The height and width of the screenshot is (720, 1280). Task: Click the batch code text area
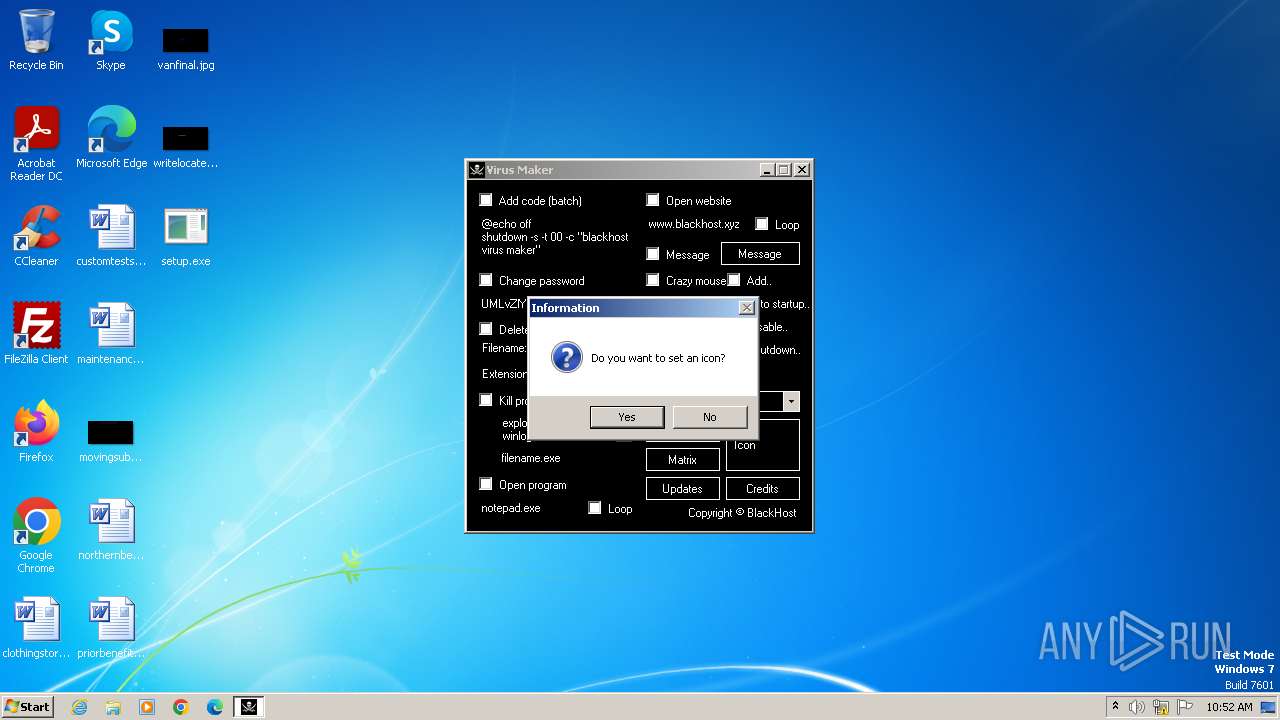[555, 238]
